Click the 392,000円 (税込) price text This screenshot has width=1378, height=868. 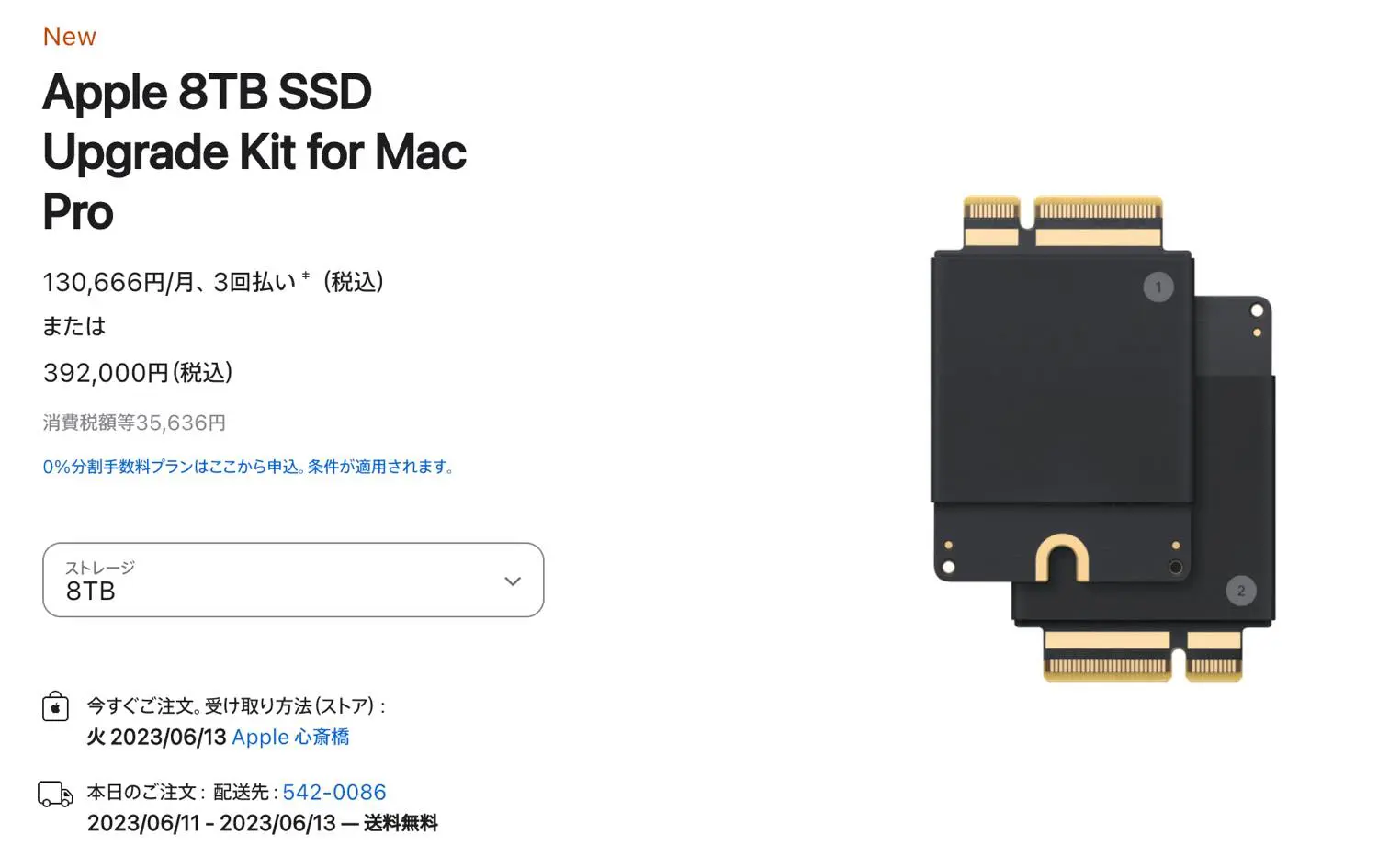[138, 372]
